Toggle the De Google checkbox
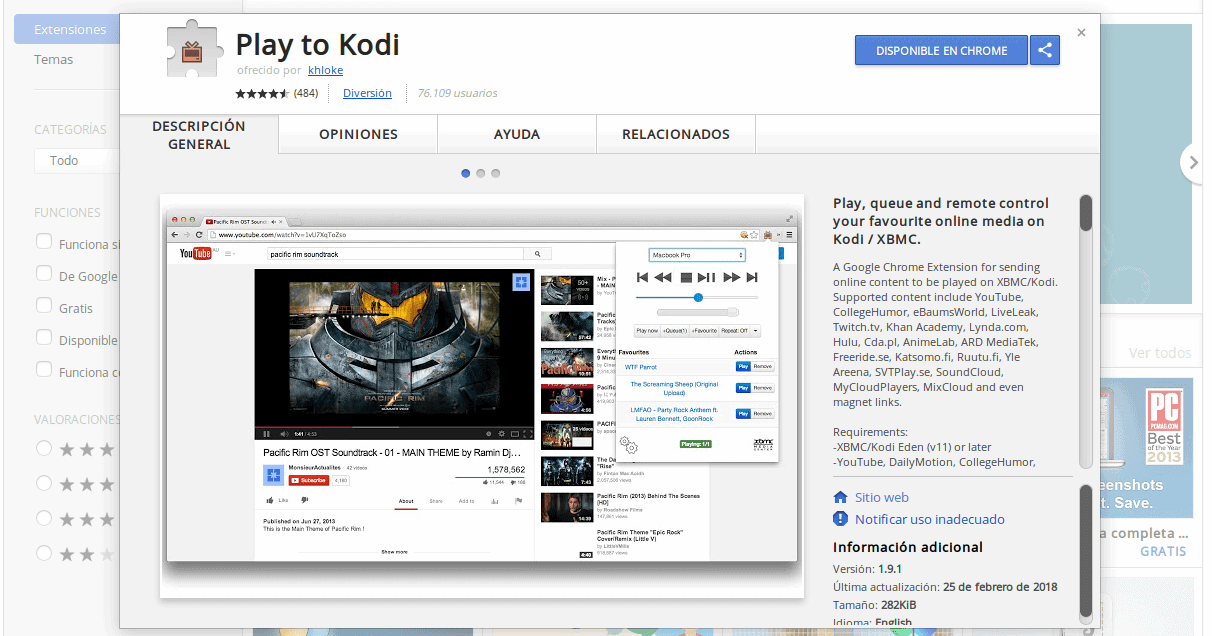Screen dimensions: 1212x636 (x=44, y=274)
